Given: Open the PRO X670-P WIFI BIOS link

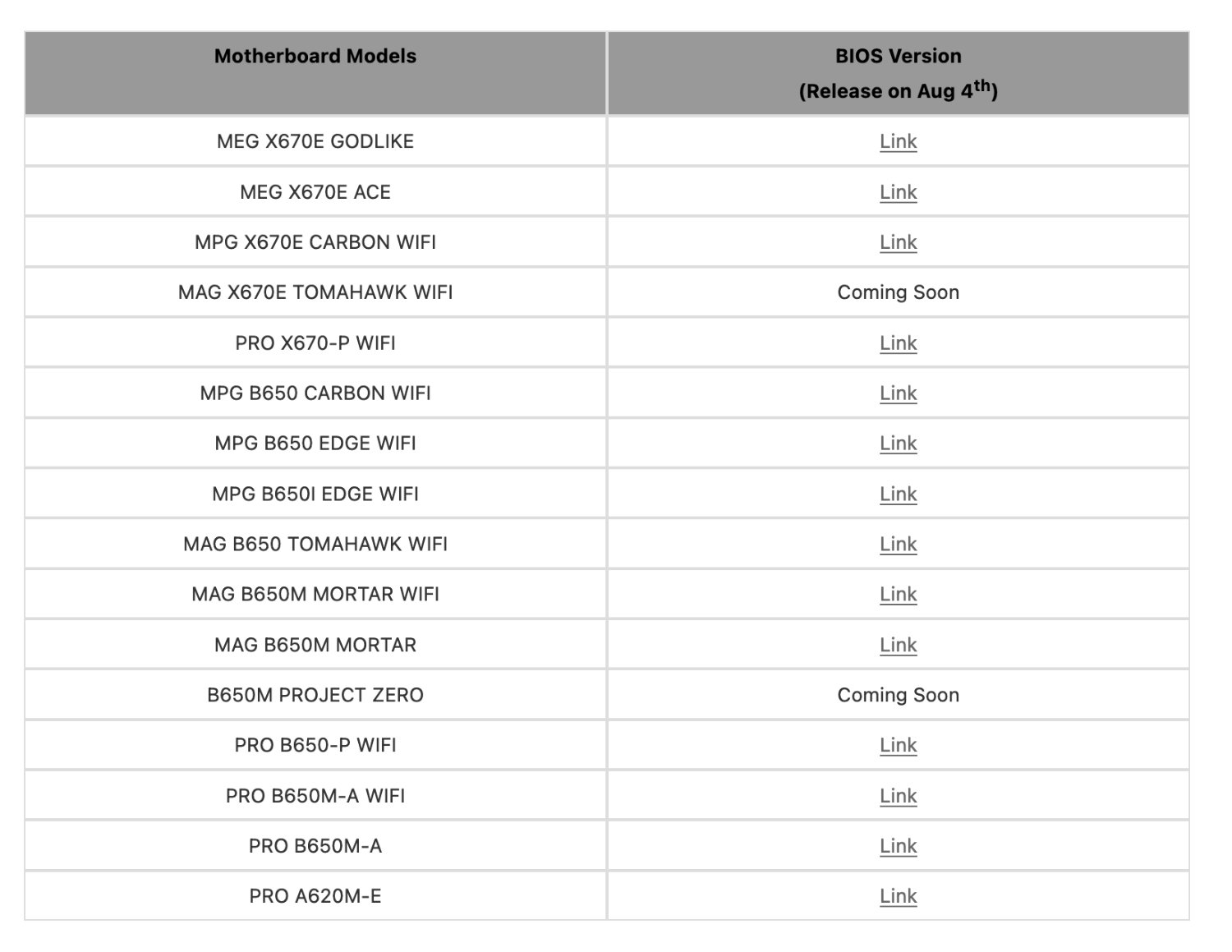Looking at the screenshot, I should point(898,343).
